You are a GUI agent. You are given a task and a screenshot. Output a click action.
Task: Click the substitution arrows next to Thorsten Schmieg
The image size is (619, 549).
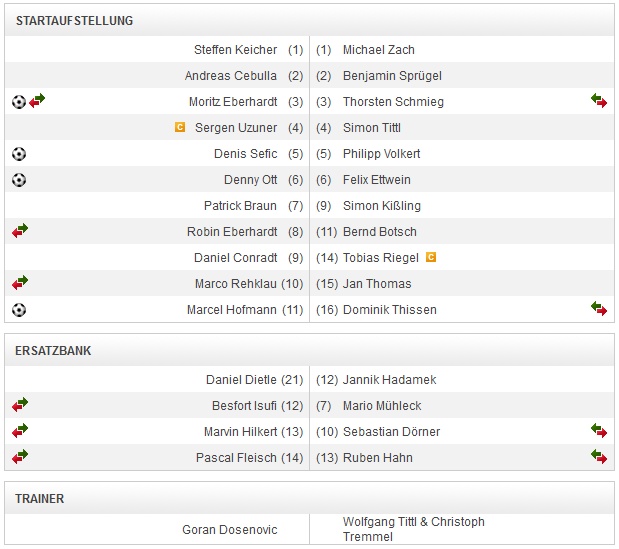pos(599,101)
